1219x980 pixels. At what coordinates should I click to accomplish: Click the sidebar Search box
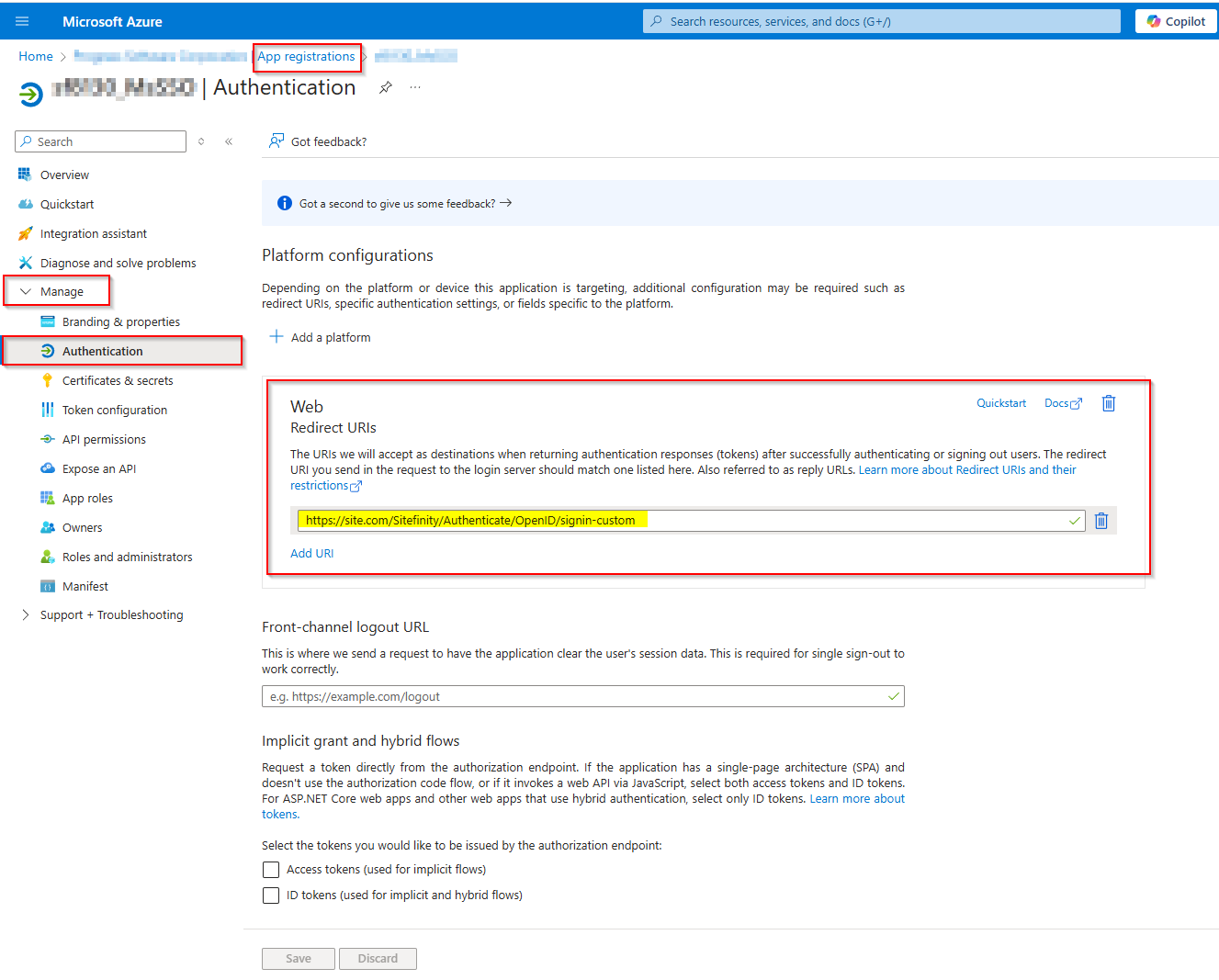coord(101,141)
